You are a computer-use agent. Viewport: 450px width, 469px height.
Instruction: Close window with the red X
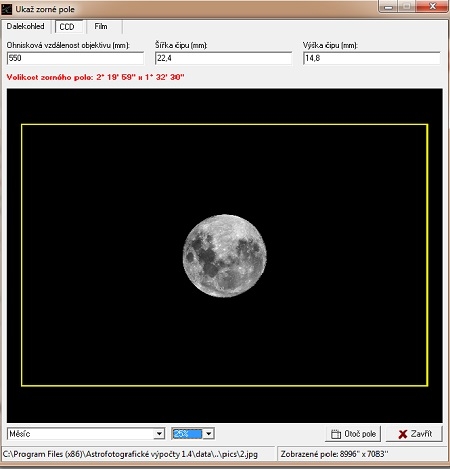tap(432, 6)
